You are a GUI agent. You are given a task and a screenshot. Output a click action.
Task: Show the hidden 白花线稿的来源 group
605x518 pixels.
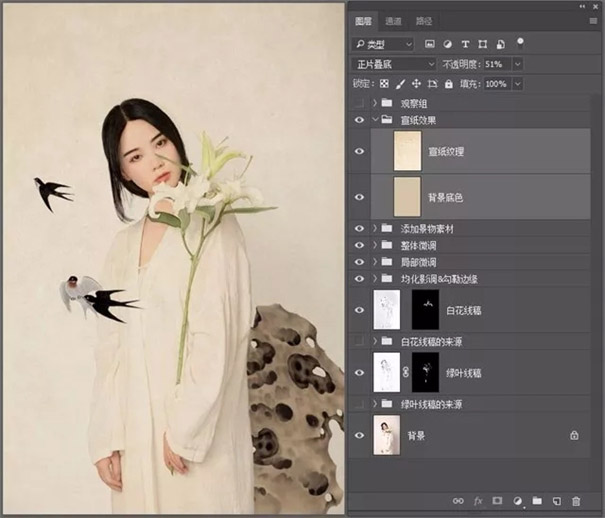click(x=359, y=341)
